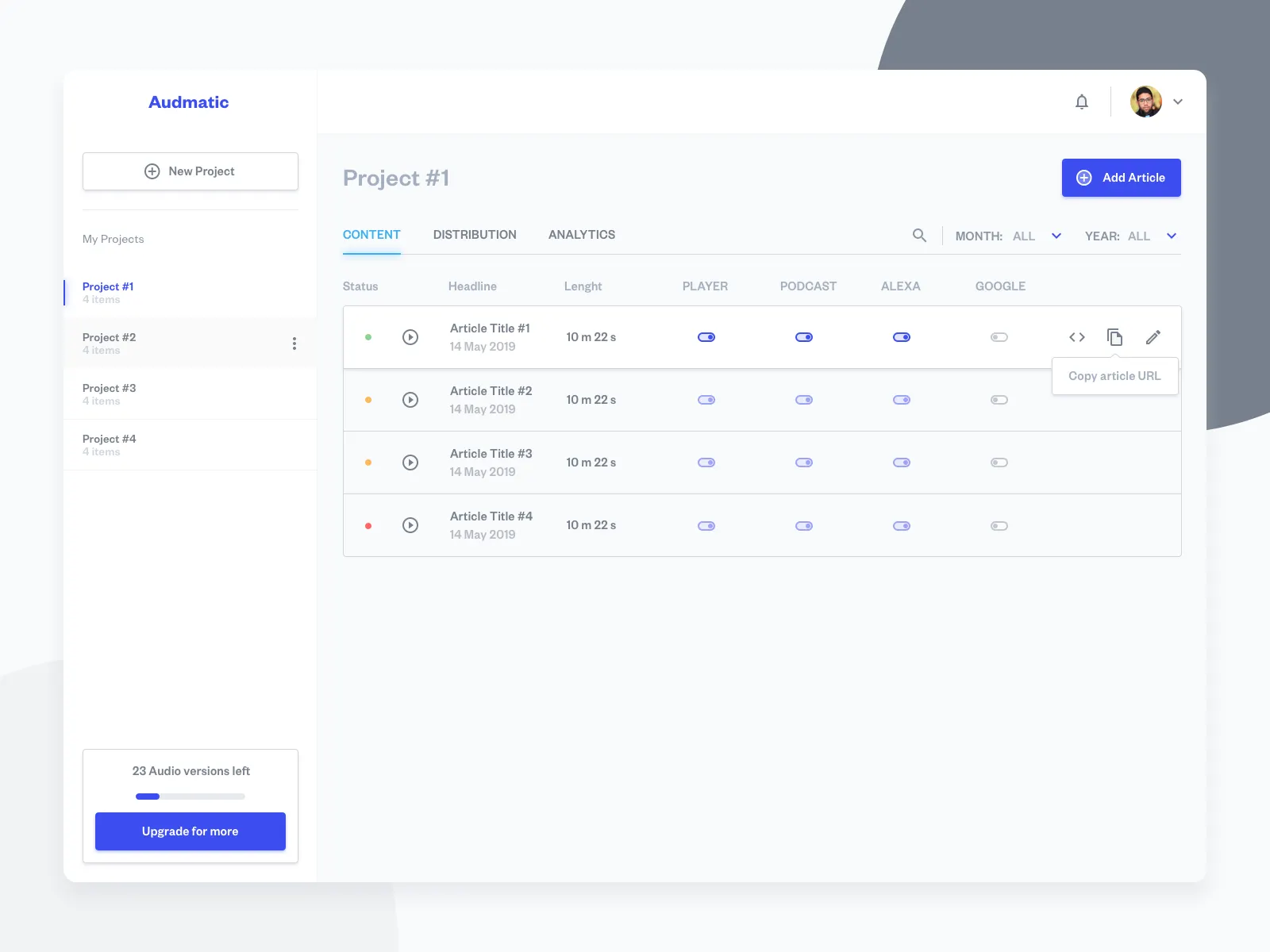The height and width of the screenshot is (952, 1270).
Task: Select Project #3 in the sidebar
Action: coord(109,388)
